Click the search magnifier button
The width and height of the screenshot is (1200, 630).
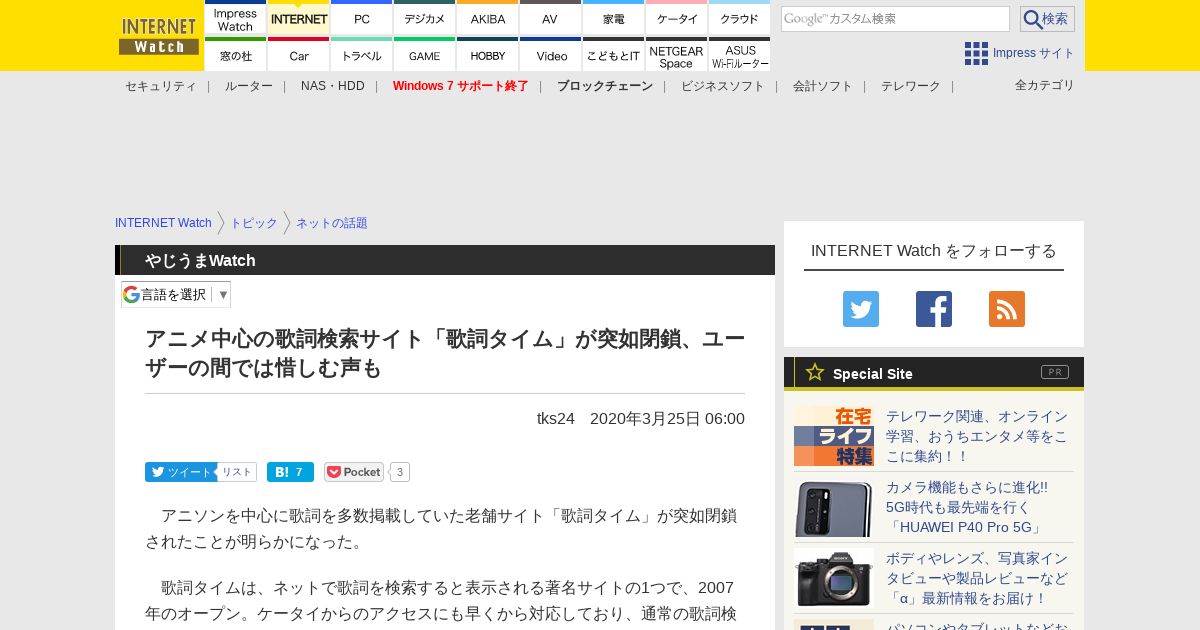1047,19
